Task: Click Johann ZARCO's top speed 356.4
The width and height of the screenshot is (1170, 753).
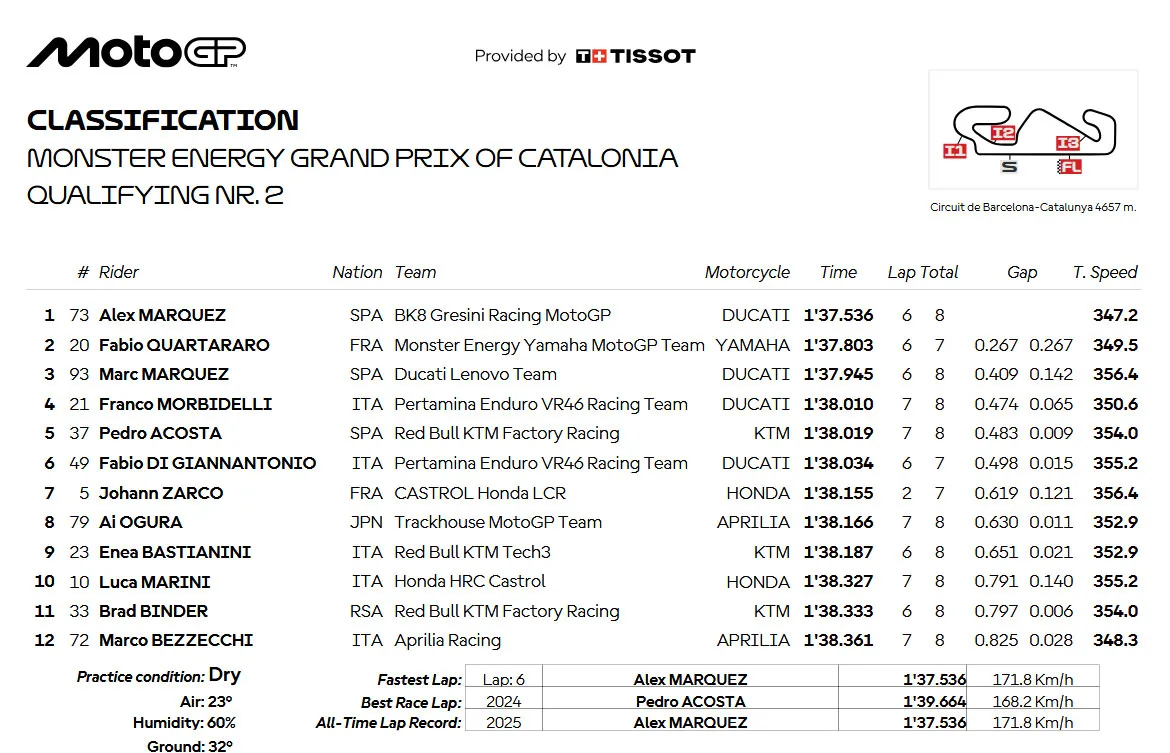Action: (1116, 493)
